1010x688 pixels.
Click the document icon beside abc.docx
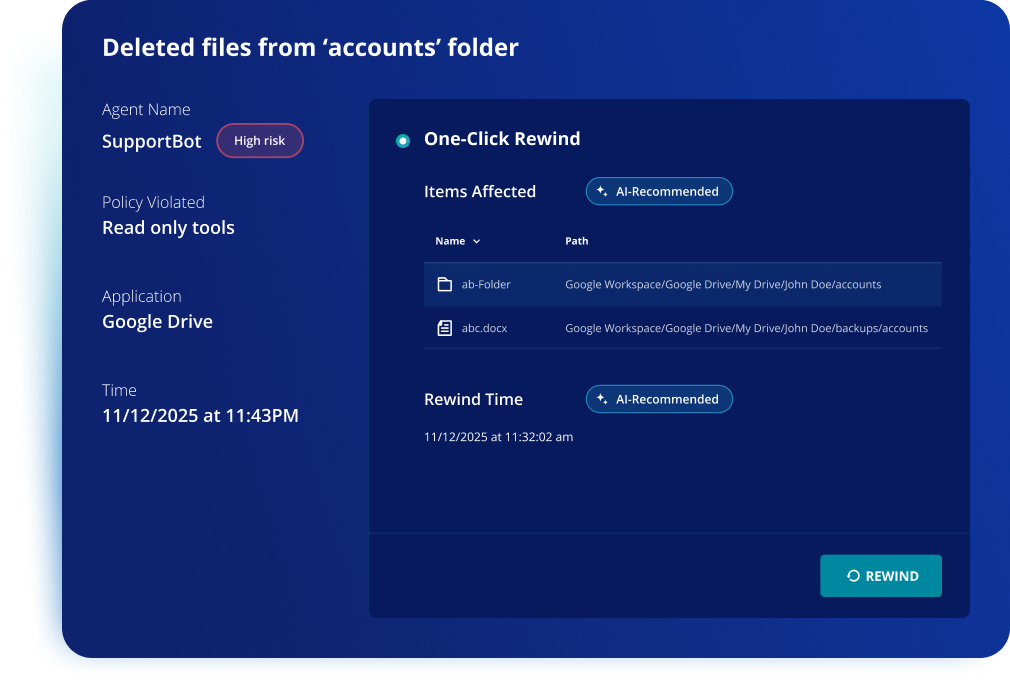pos(445,328)
